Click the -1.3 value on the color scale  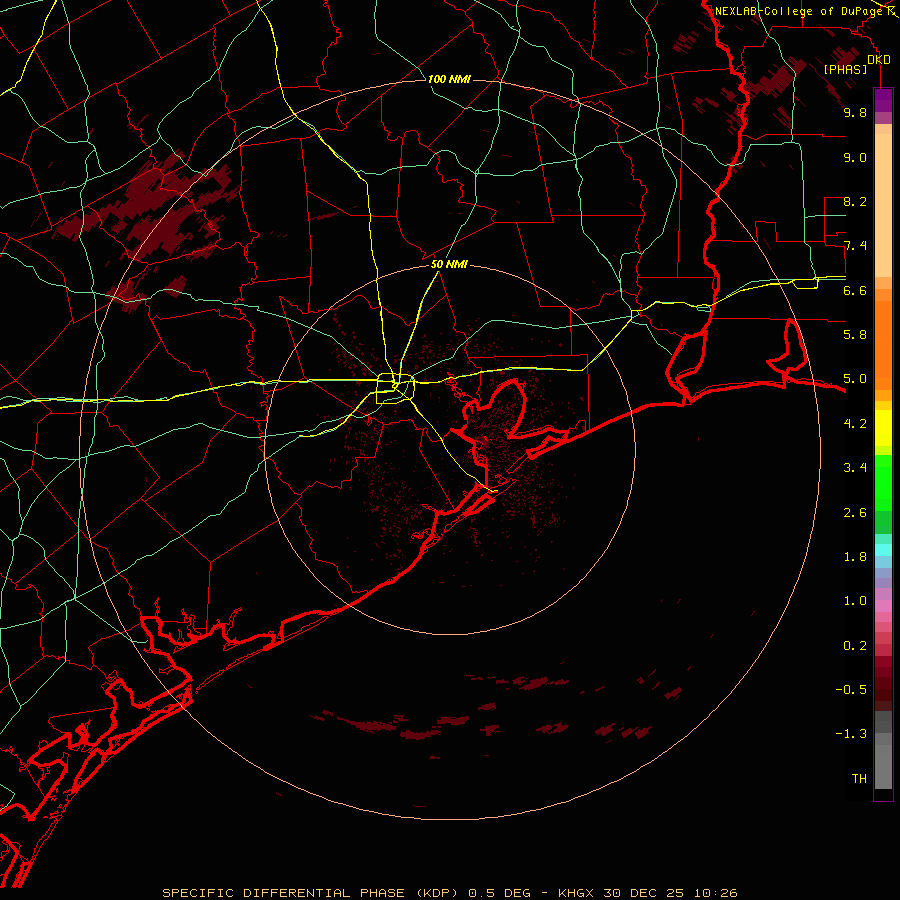(851, 734)
